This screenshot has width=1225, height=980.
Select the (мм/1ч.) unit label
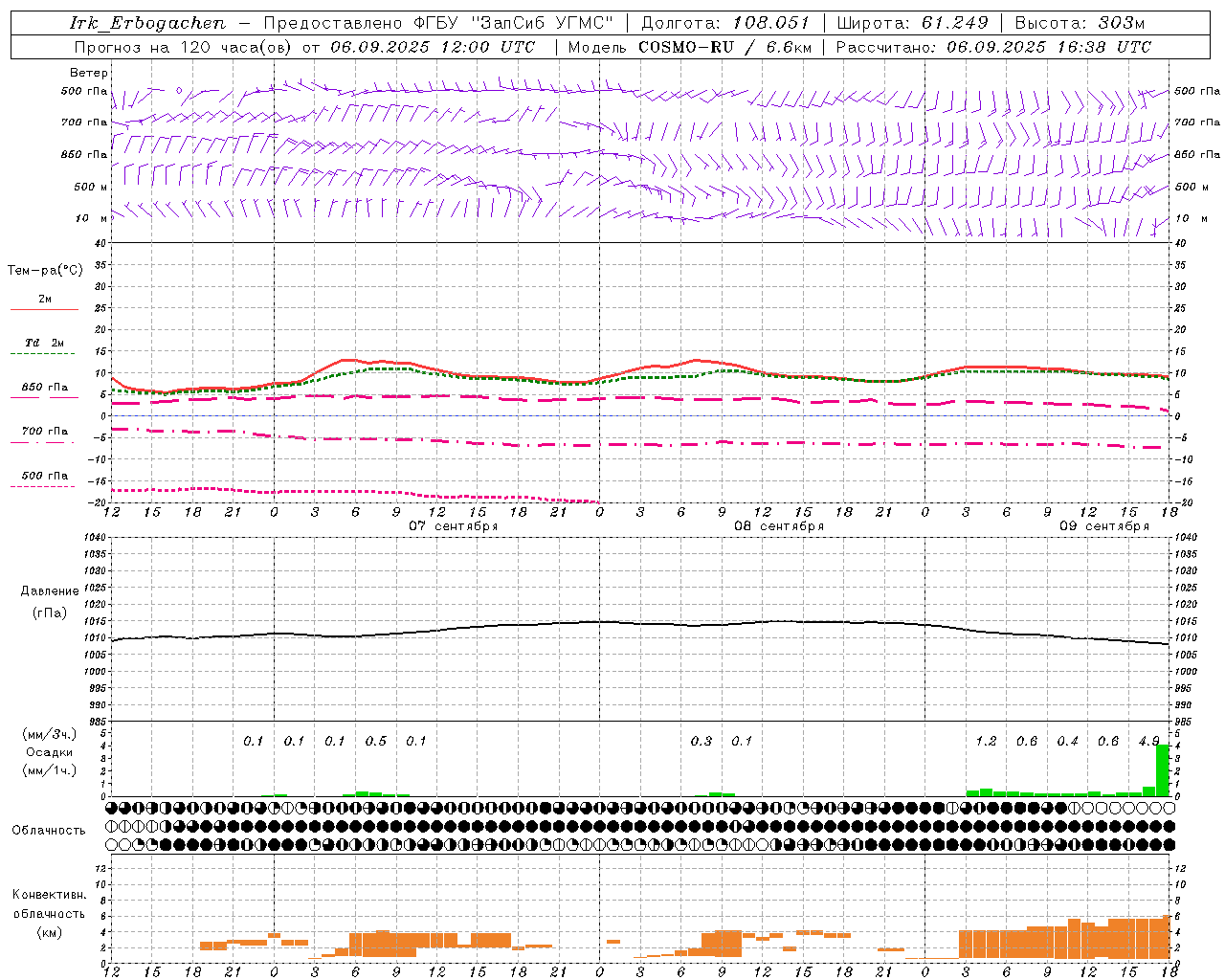[48, 770]
